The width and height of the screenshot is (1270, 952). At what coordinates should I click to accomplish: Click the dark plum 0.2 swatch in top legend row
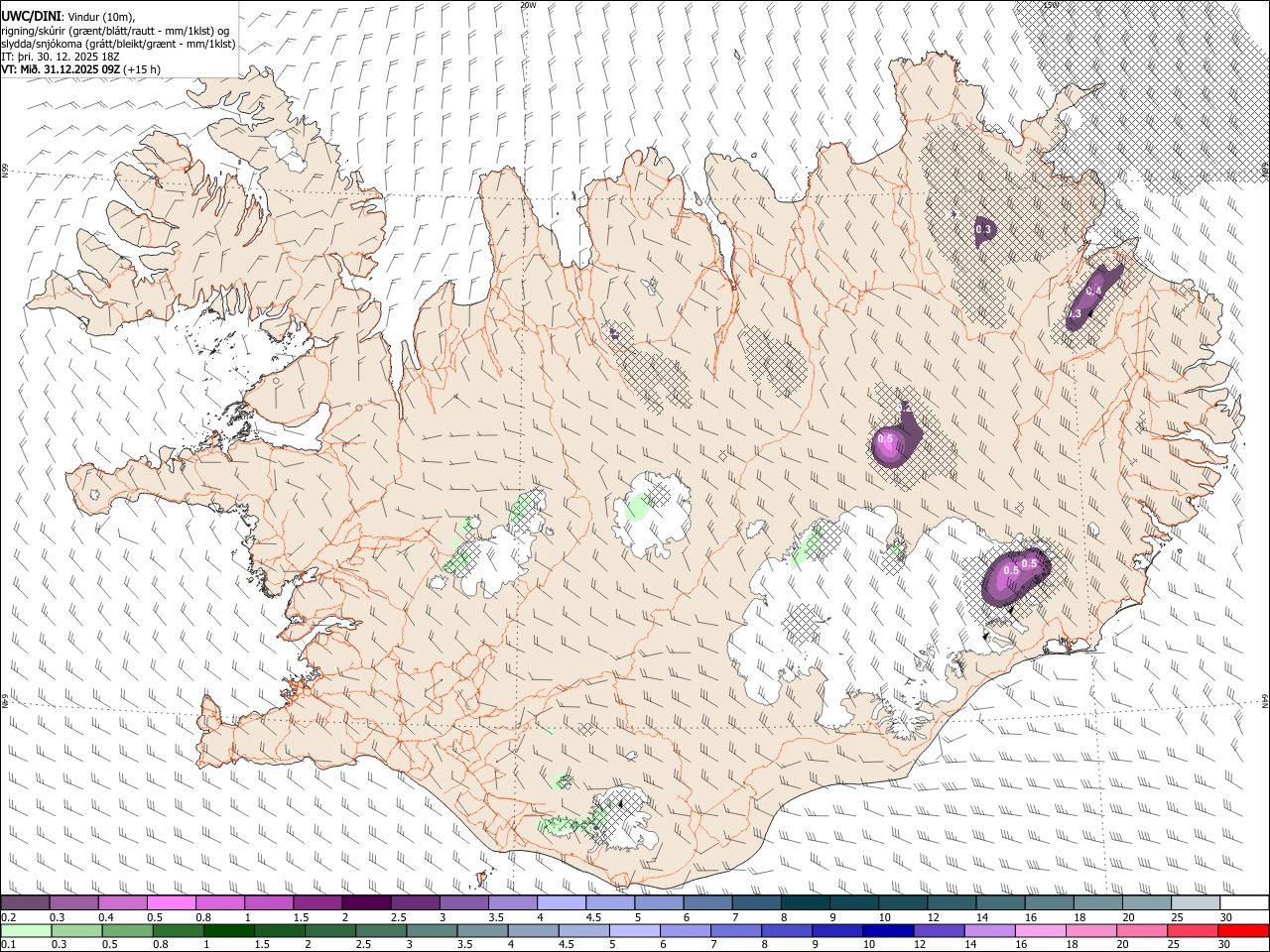coord(25,903)
